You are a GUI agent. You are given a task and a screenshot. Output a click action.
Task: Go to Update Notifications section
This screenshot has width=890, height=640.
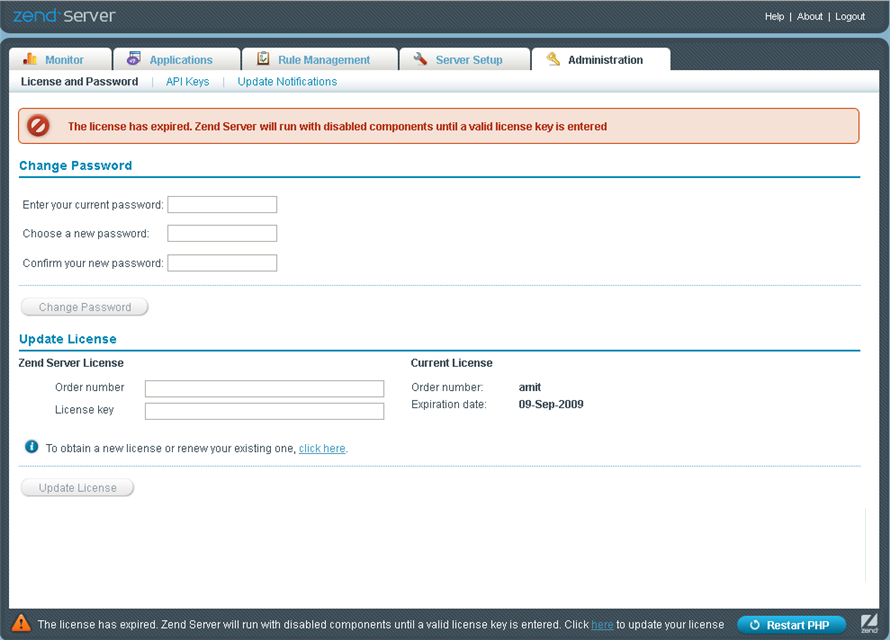pyautogui.click(x=287, y=82)
